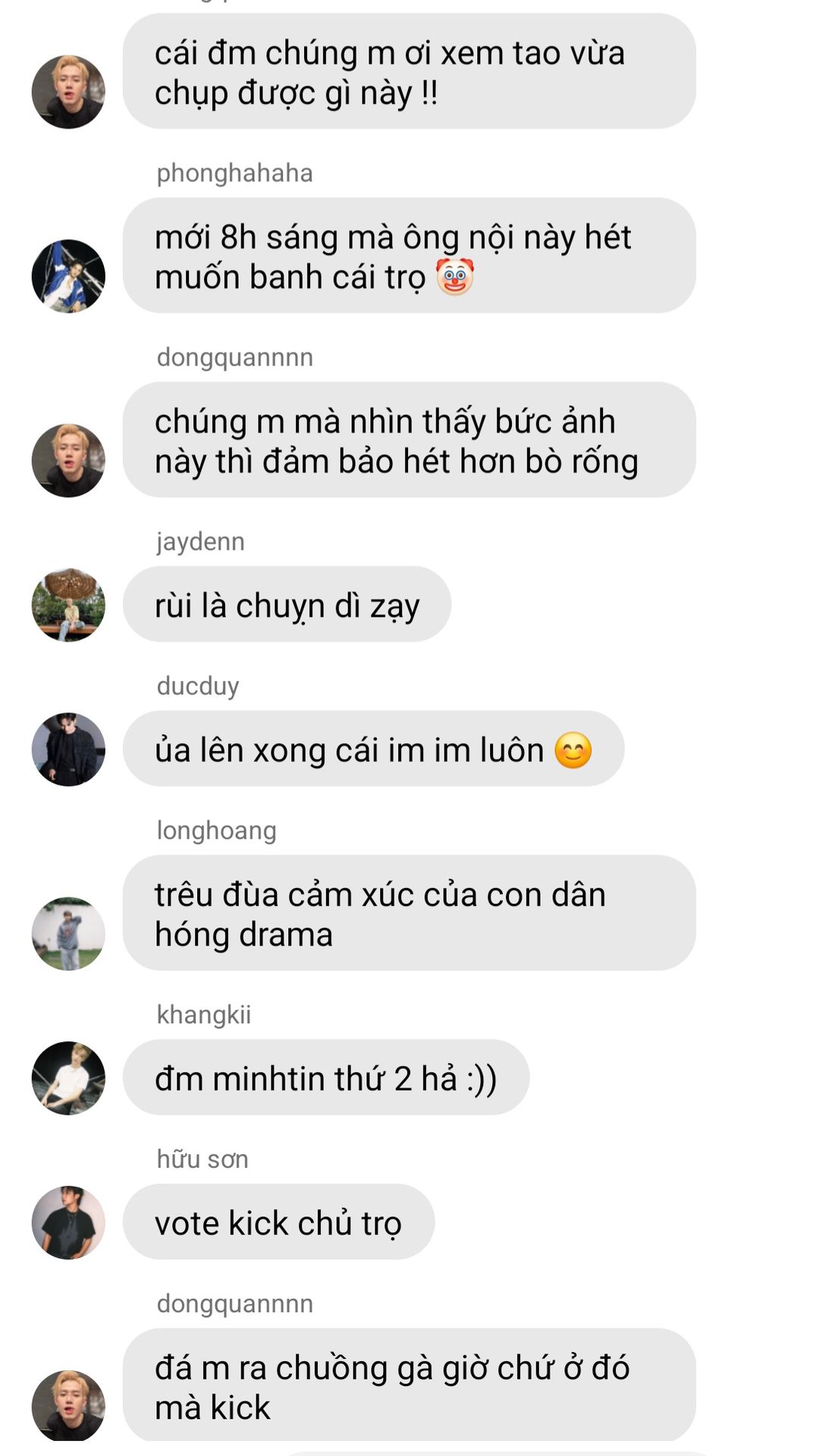813x1456 pixels.
Task: Tap ducduy's dark avatar
Action: coord(68,749)
